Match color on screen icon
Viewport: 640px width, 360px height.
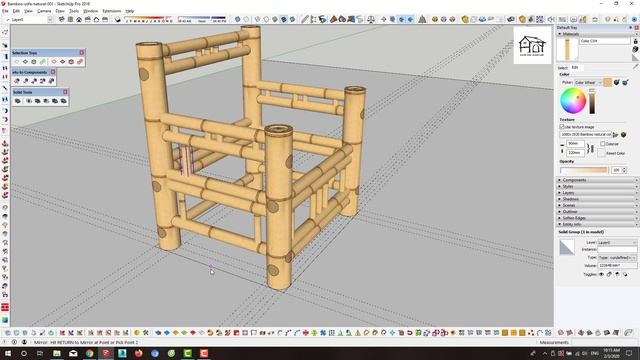(x=625, y=82)
